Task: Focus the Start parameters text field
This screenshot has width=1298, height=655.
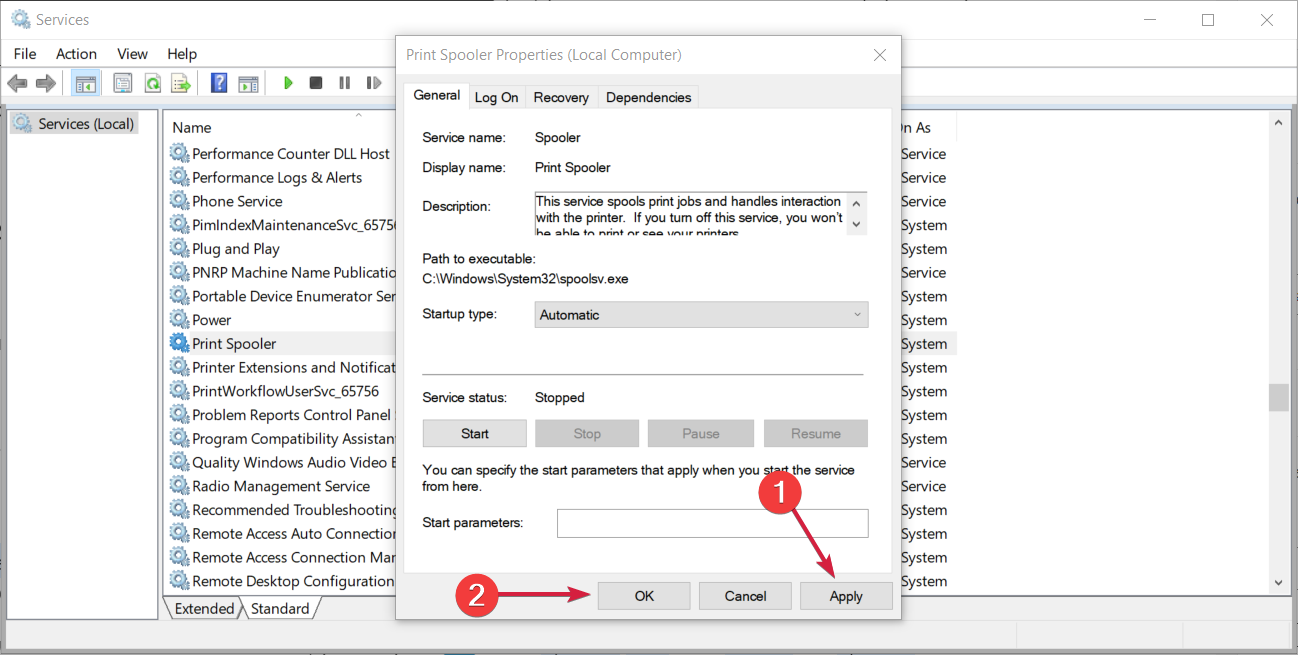Action: coord(712,523)
